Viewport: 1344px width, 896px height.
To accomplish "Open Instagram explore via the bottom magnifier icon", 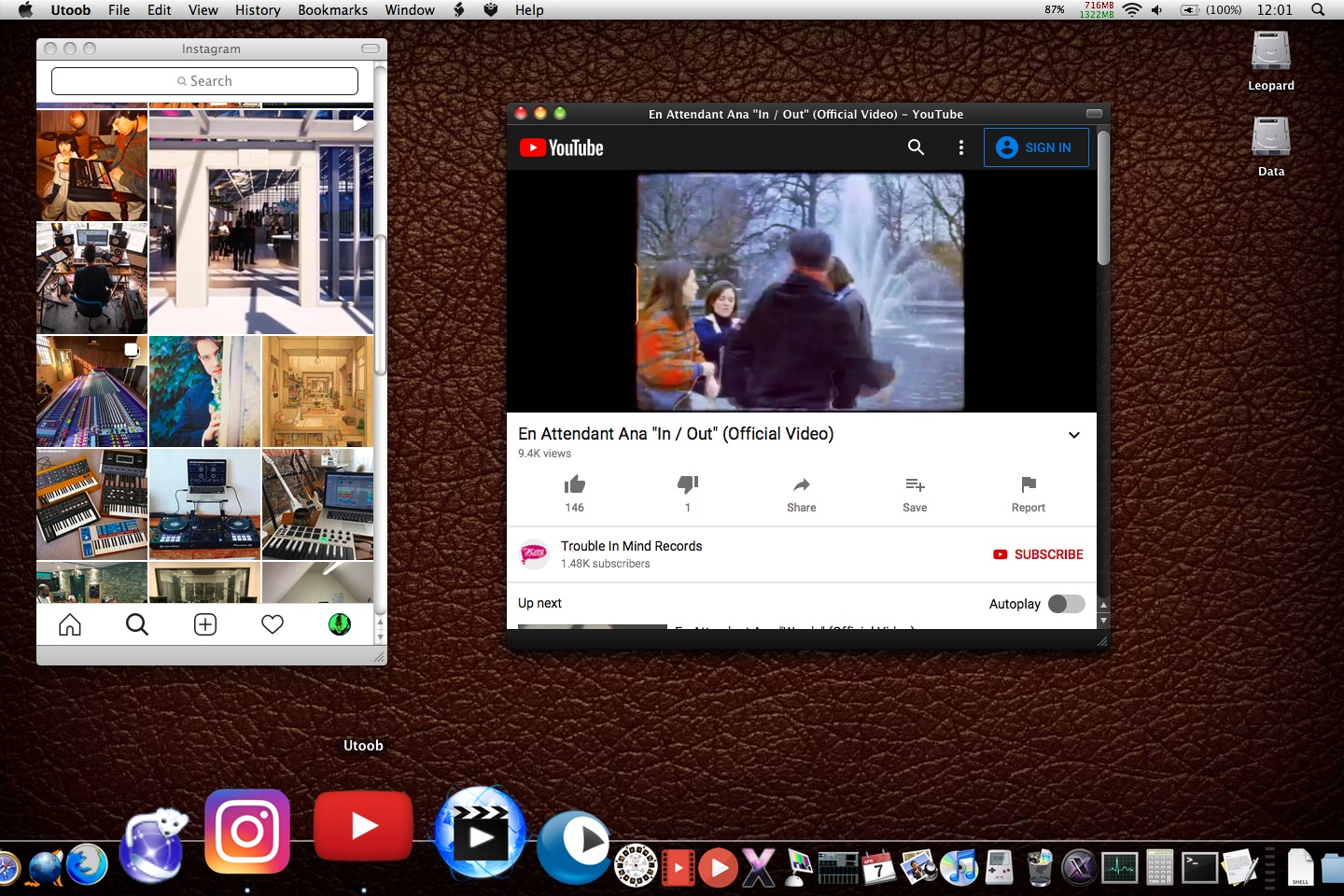I will 137,624.
